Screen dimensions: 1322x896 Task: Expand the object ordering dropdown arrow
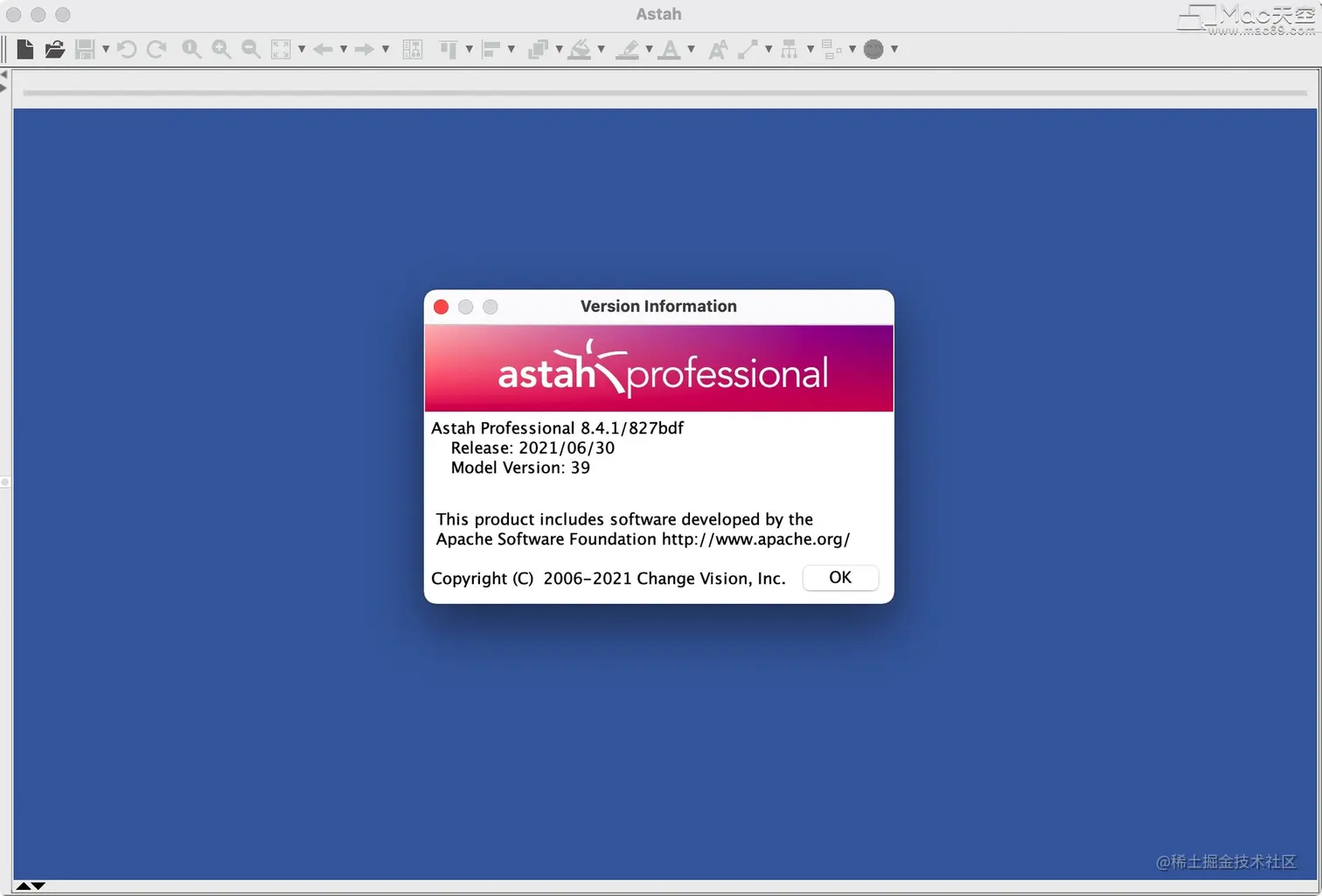click(x=560, y=50)
